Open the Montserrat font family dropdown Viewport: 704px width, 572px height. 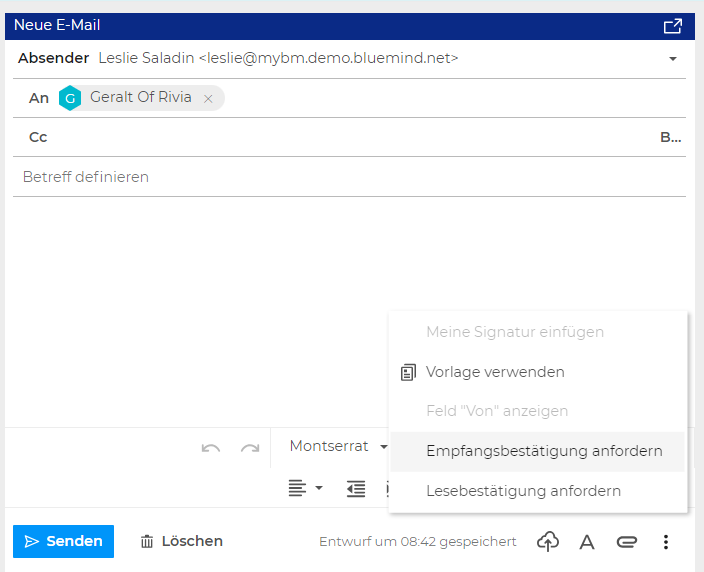[338, 447]
